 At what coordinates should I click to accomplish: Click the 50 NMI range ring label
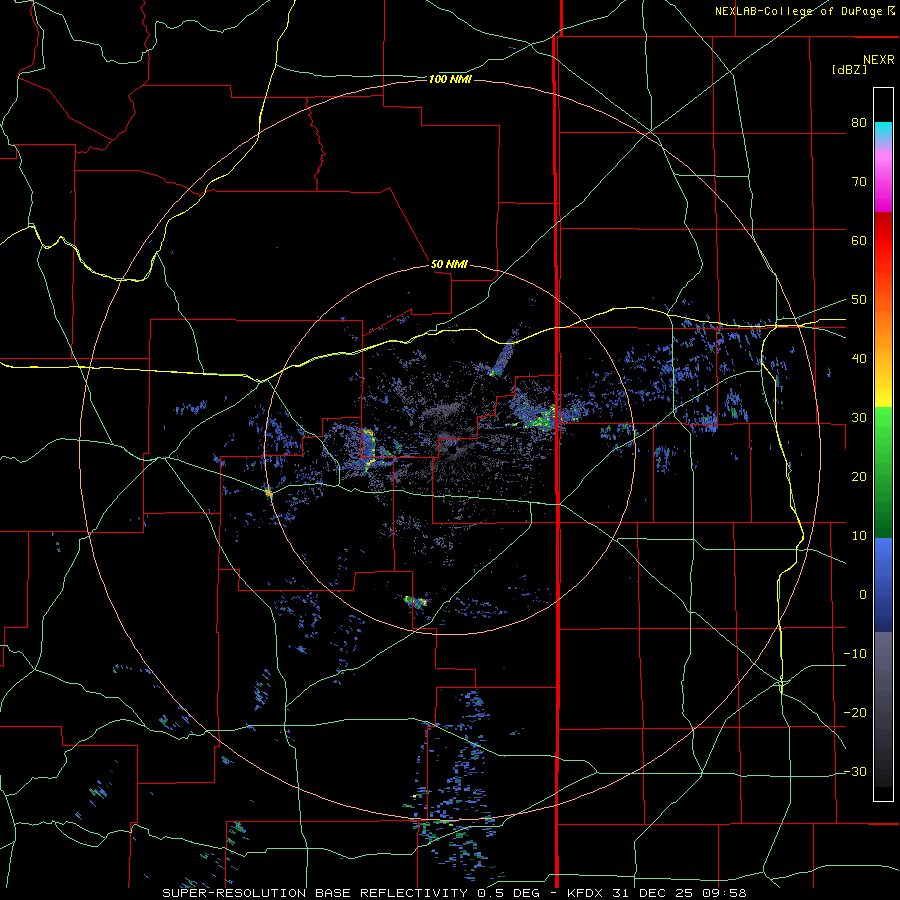pos(449,265)
